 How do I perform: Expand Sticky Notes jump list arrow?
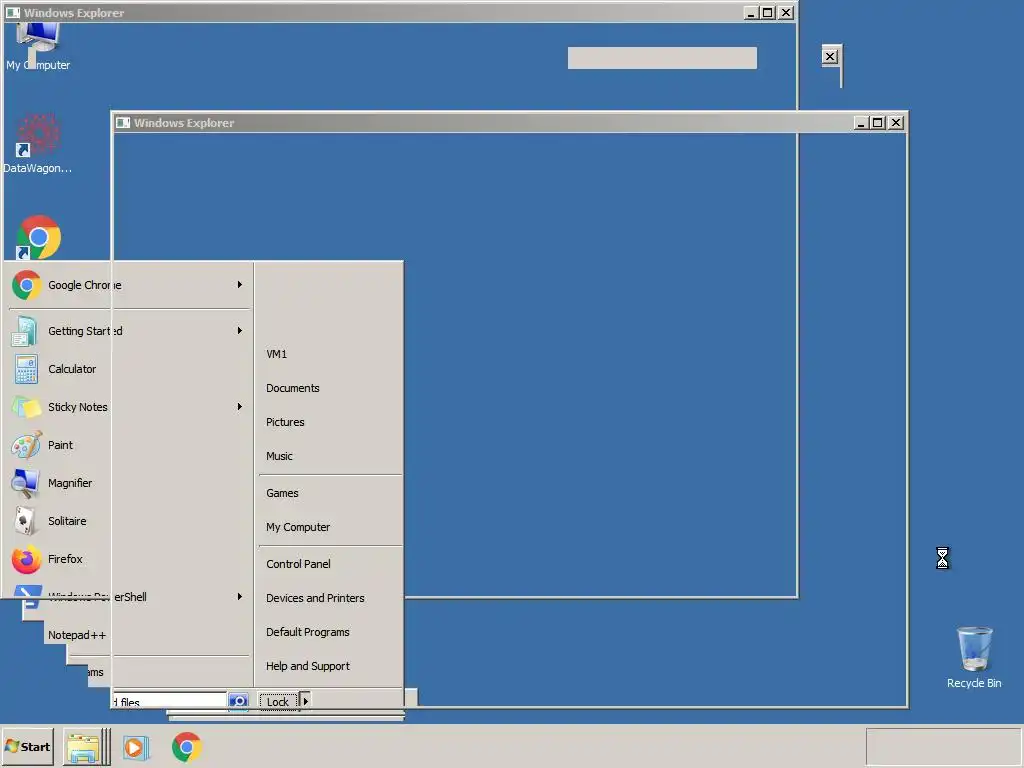click(240, 406)
